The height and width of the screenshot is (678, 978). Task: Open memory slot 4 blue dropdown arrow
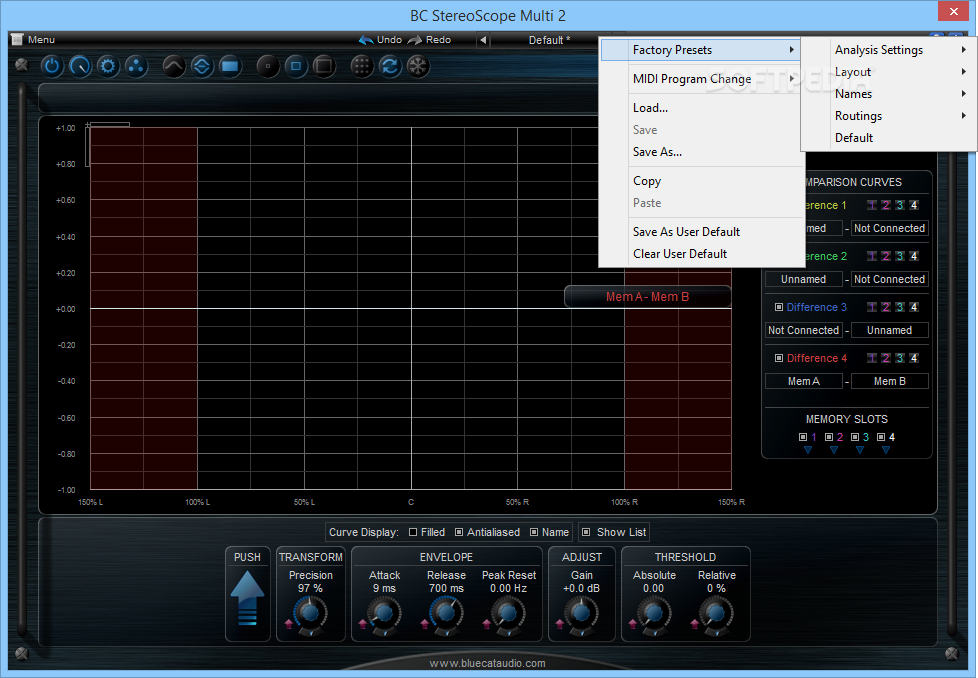[x=886, y=450]
